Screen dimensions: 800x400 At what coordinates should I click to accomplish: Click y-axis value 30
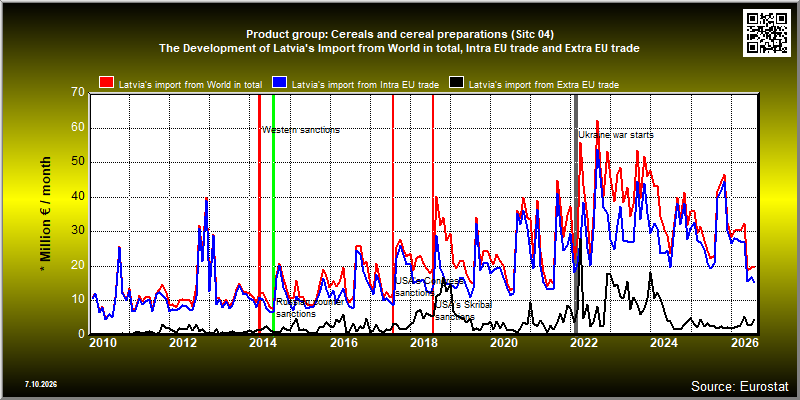[x=78, y=231]
